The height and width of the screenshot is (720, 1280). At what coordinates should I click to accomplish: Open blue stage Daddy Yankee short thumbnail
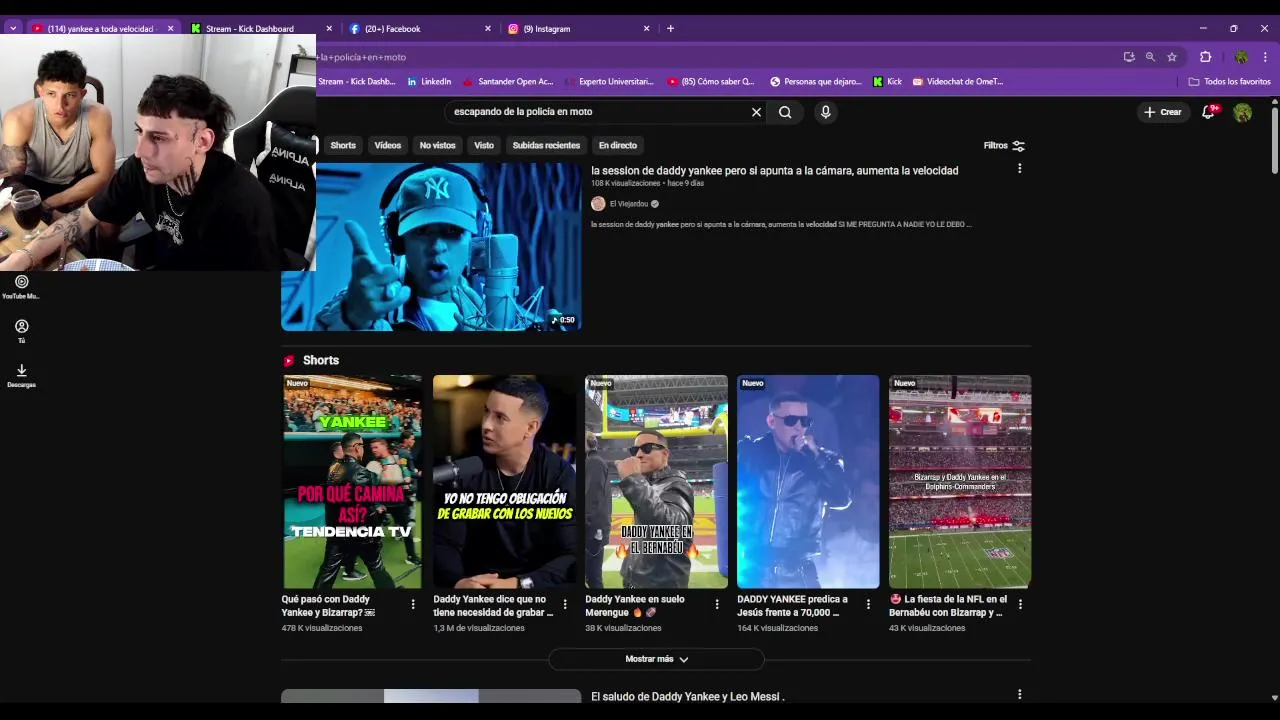tap(808, 482)
